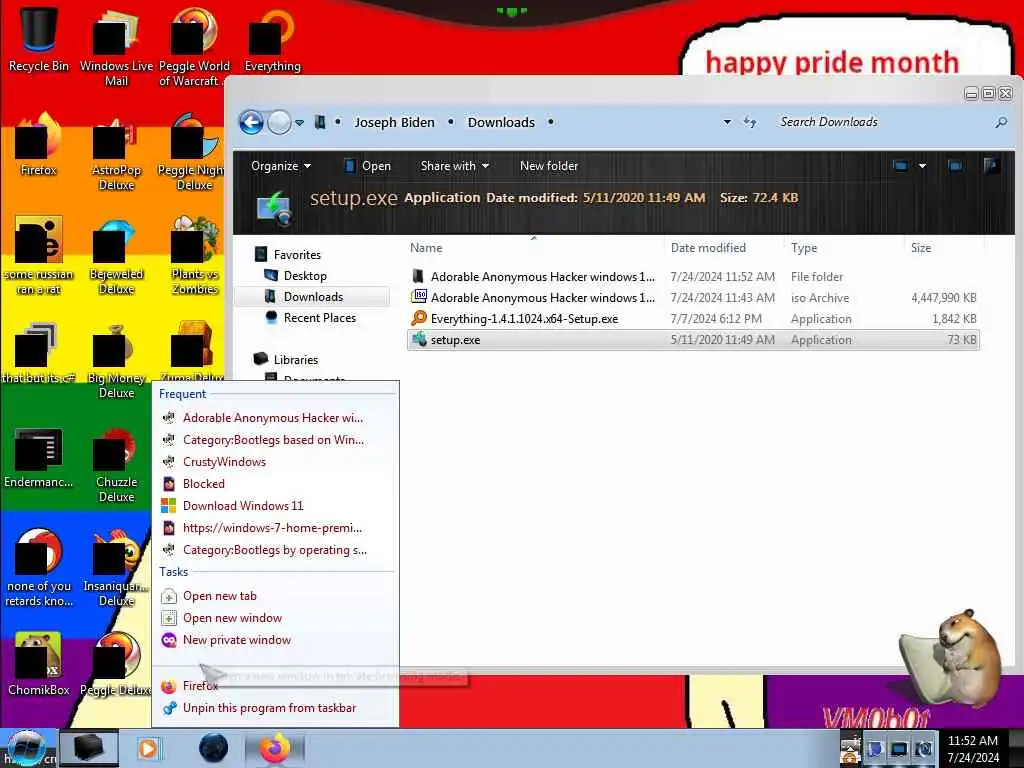The width and height of the screenshot is (1024, 768).
Task: Open Windows Live Mail desktop shortcut
Action: (116, 46)
